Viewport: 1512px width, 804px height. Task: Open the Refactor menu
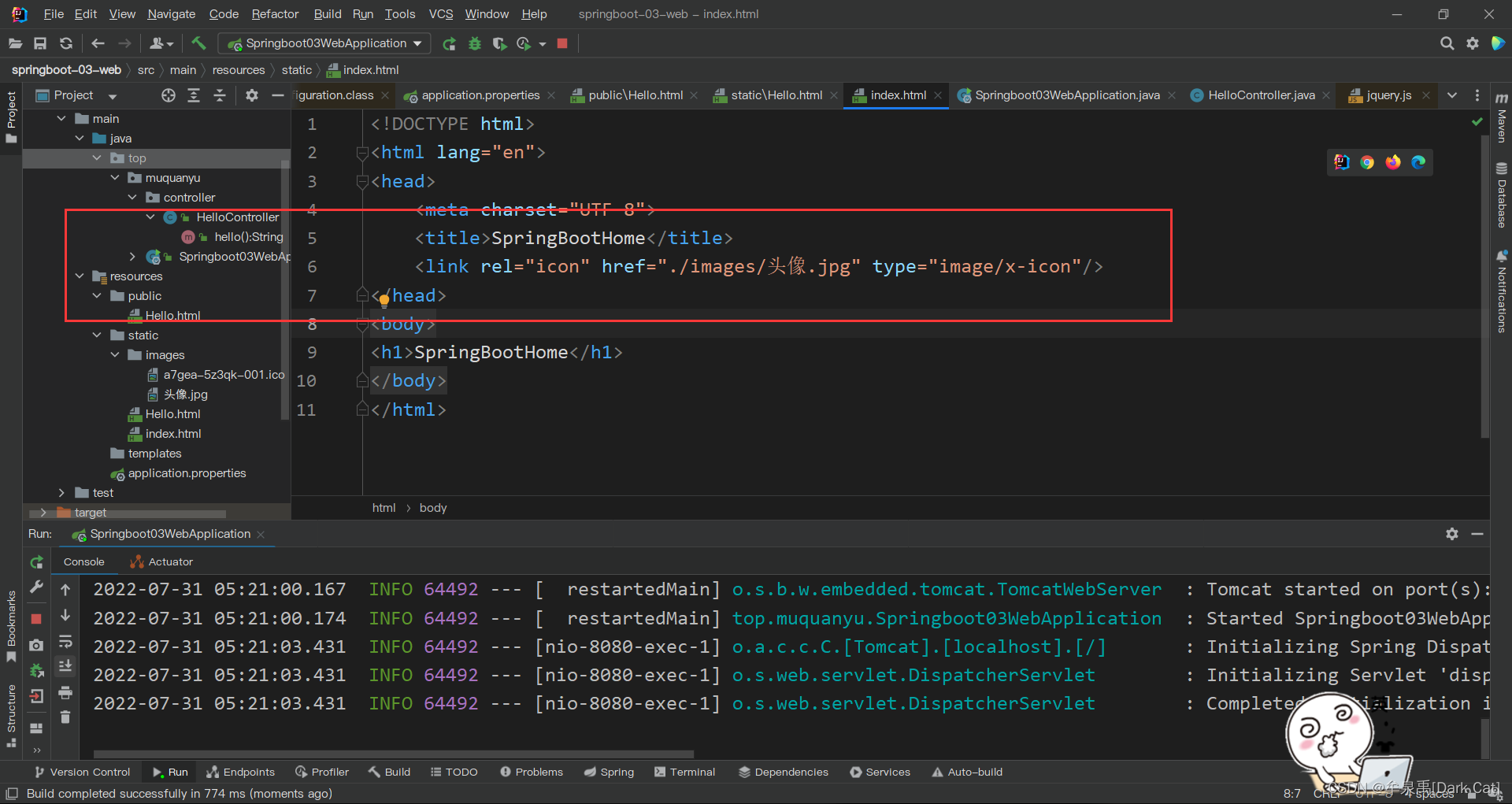click(275, 13)
